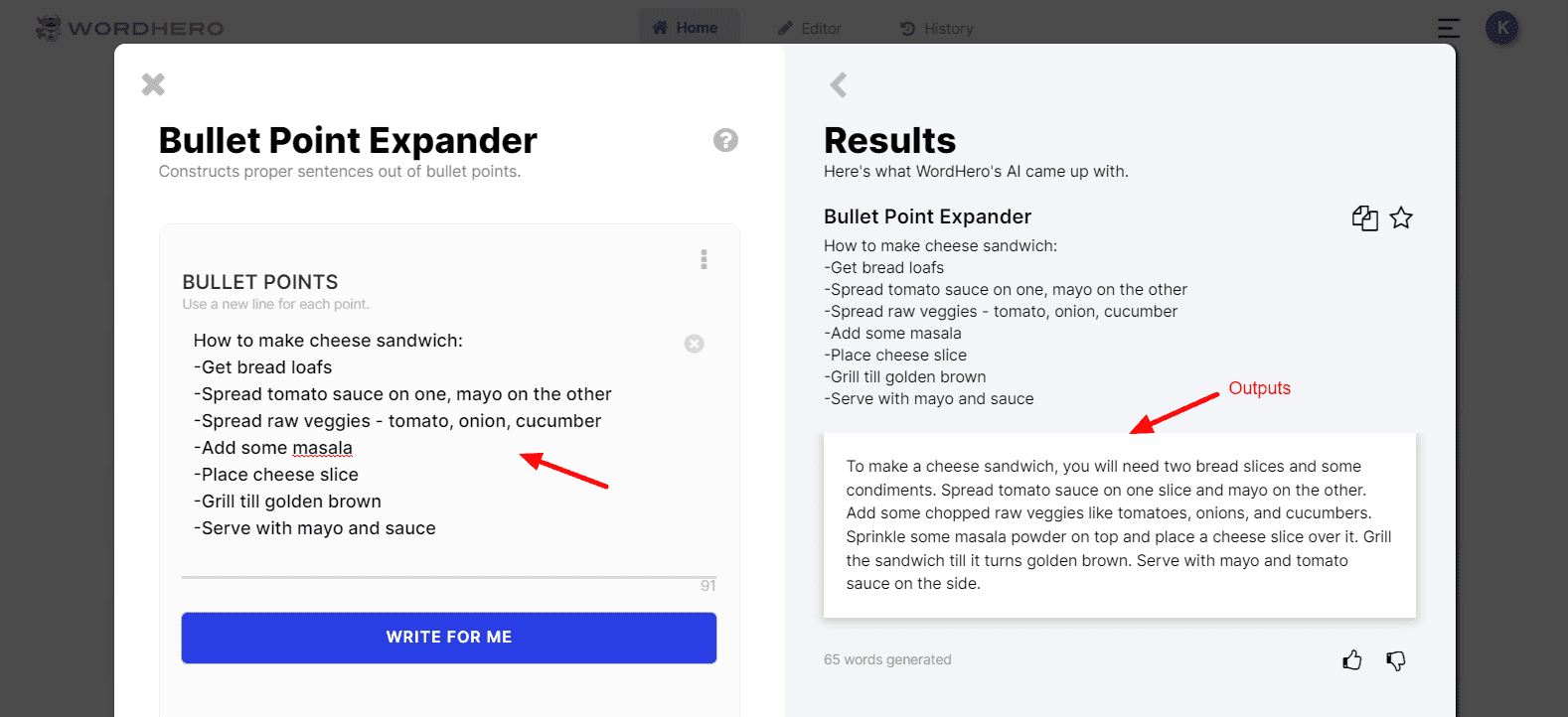Image resolution: width=1568 pixels, height=717 pixels.
Task: Go back using the left chevron
Action: coord(839,84)
